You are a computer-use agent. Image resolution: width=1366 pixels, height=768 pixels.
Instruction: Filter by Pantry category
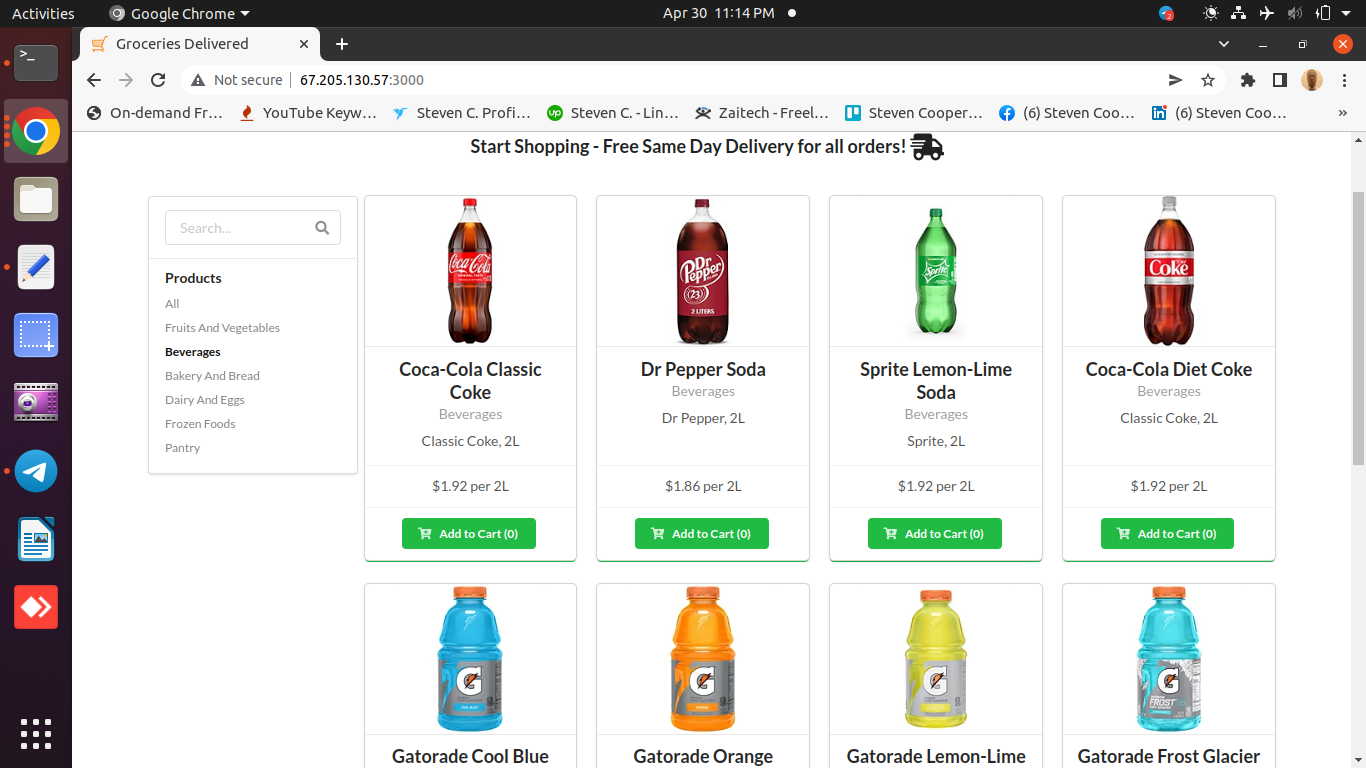[183, 448]
